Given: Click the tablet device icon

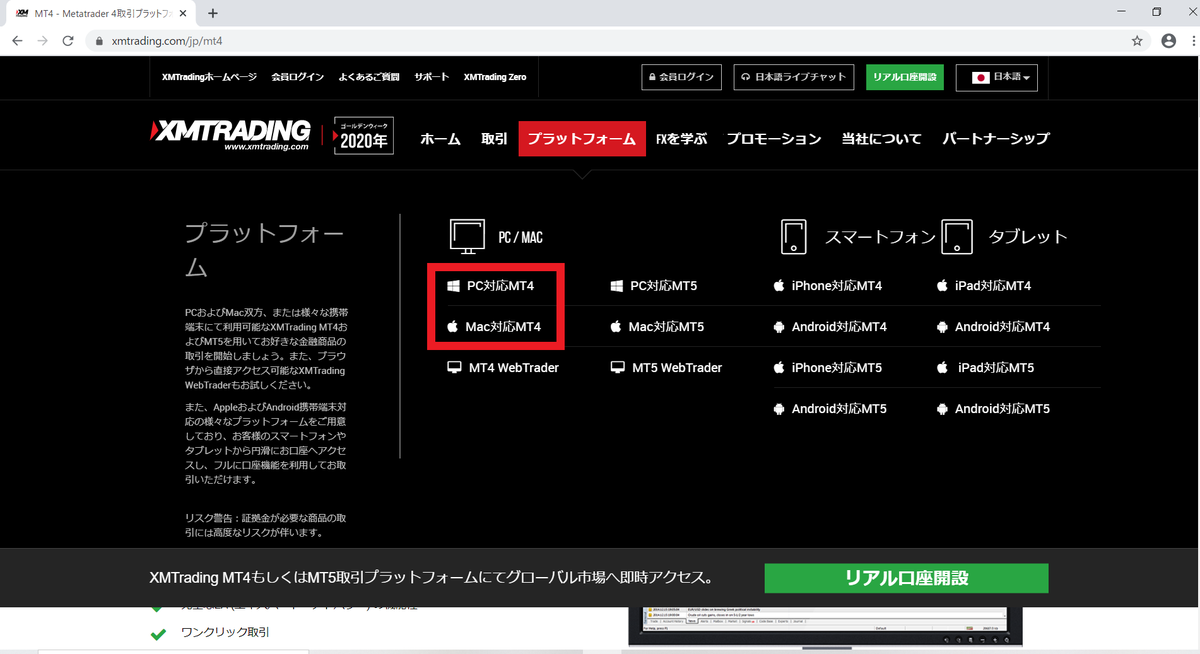Looking at the screenshot, I should click(x=957, y=237).
